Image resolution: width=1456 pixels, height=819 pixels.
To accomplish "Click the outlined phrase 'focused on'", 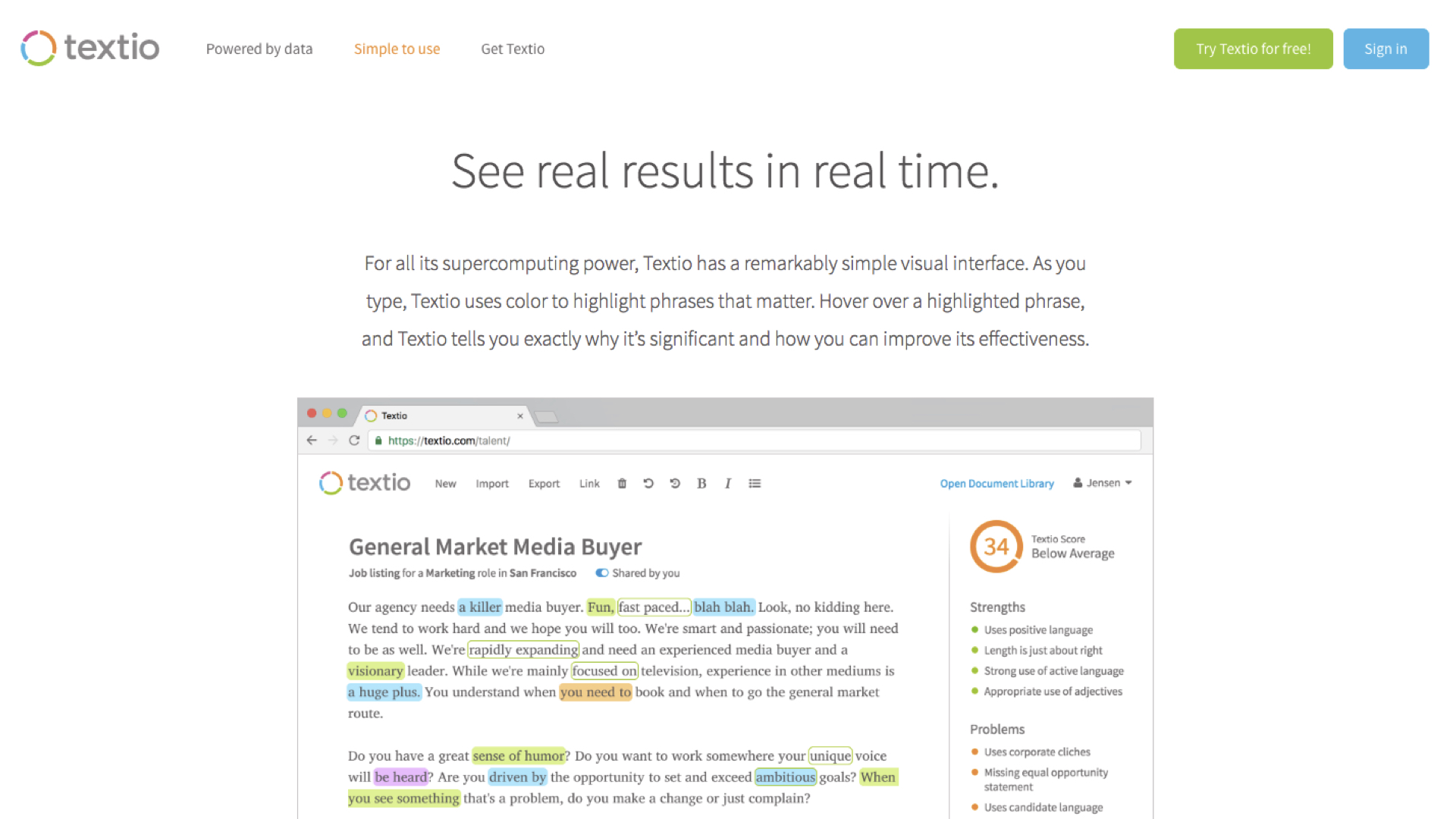I will coord(604,670).
